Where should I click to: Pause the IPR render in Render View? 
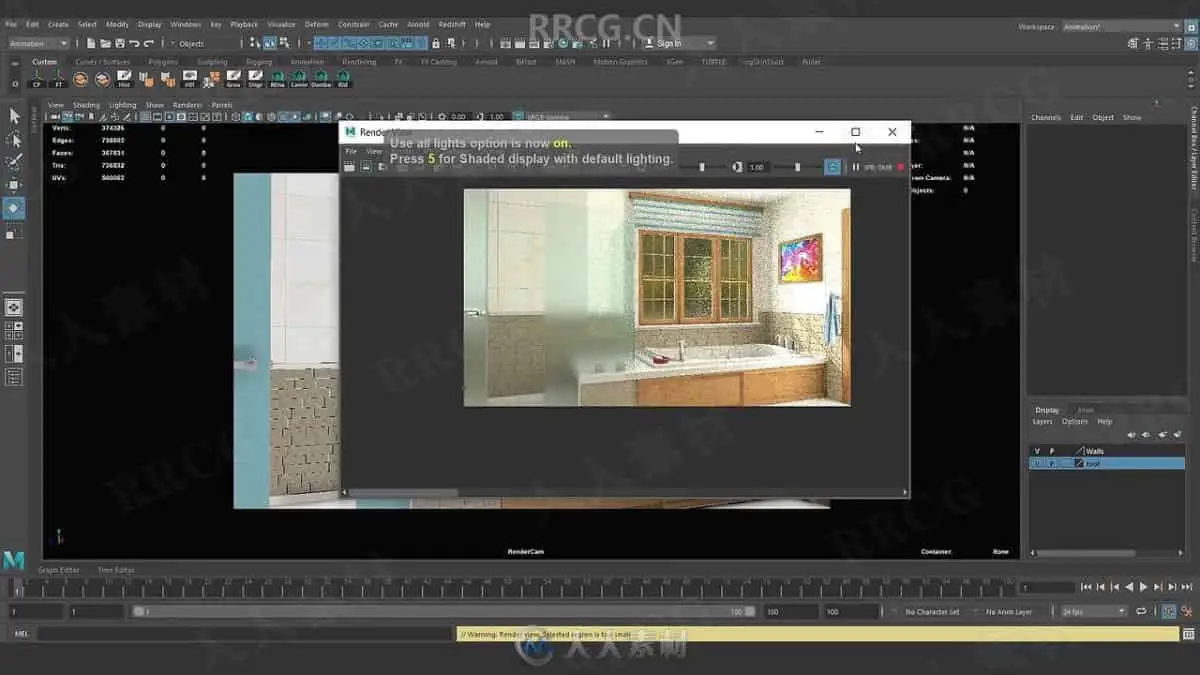[856, 167]
